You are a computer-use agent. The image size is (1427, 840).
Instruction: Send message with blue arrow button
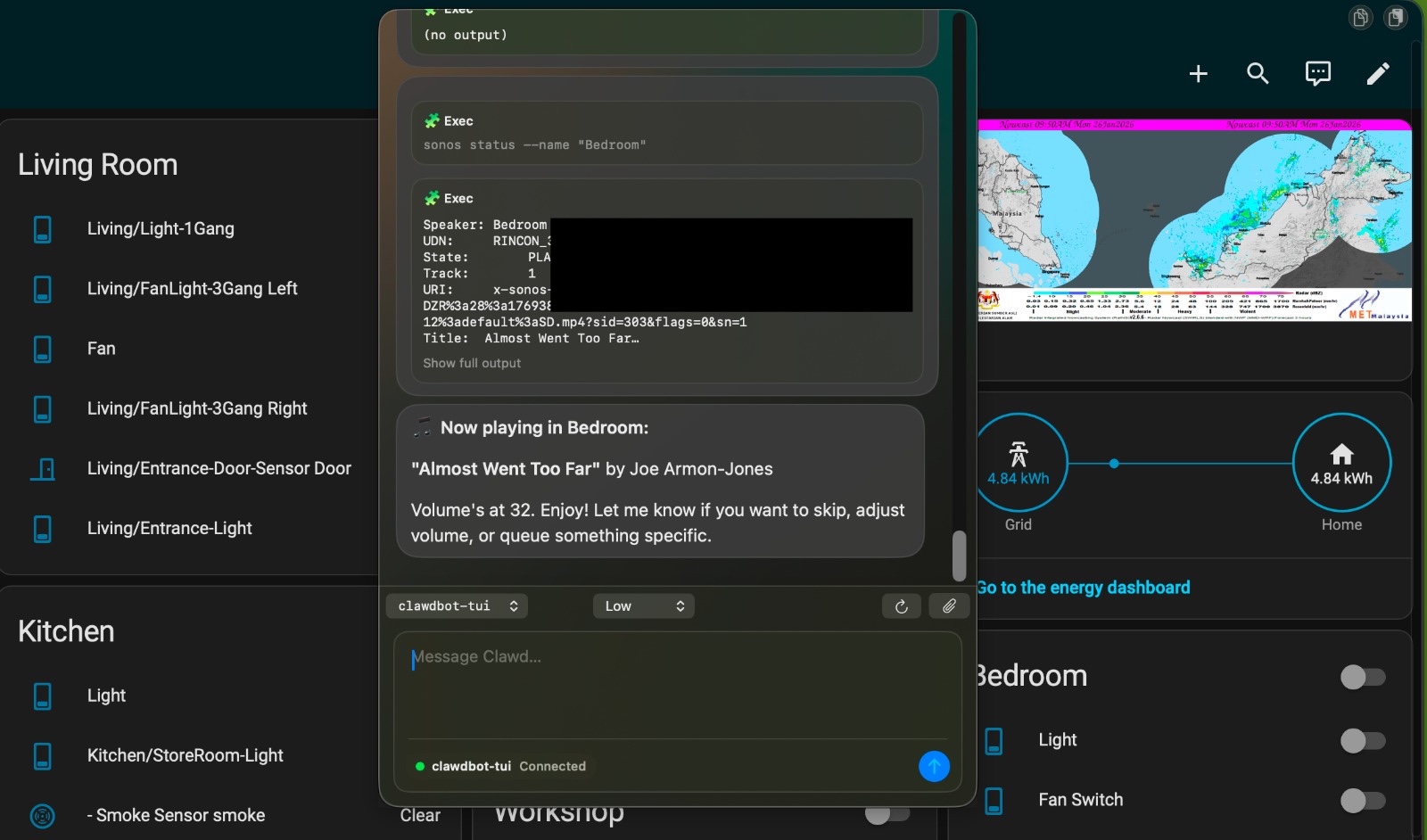[x=934, y=766]
